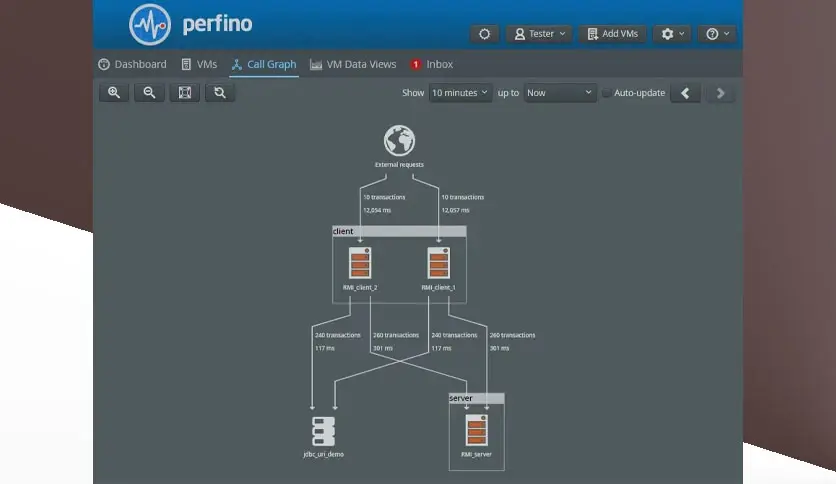
Task: Click the zoom out magnifier icon
Action: click(149, 93)
